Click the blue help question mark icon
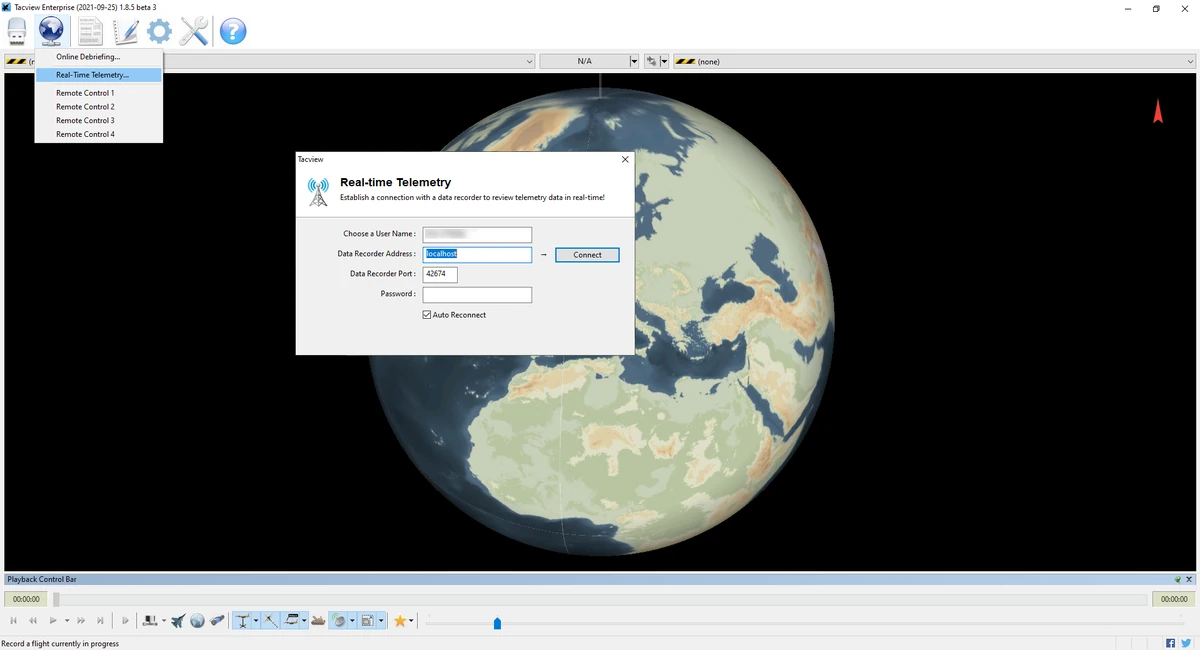 pos(232,32)
